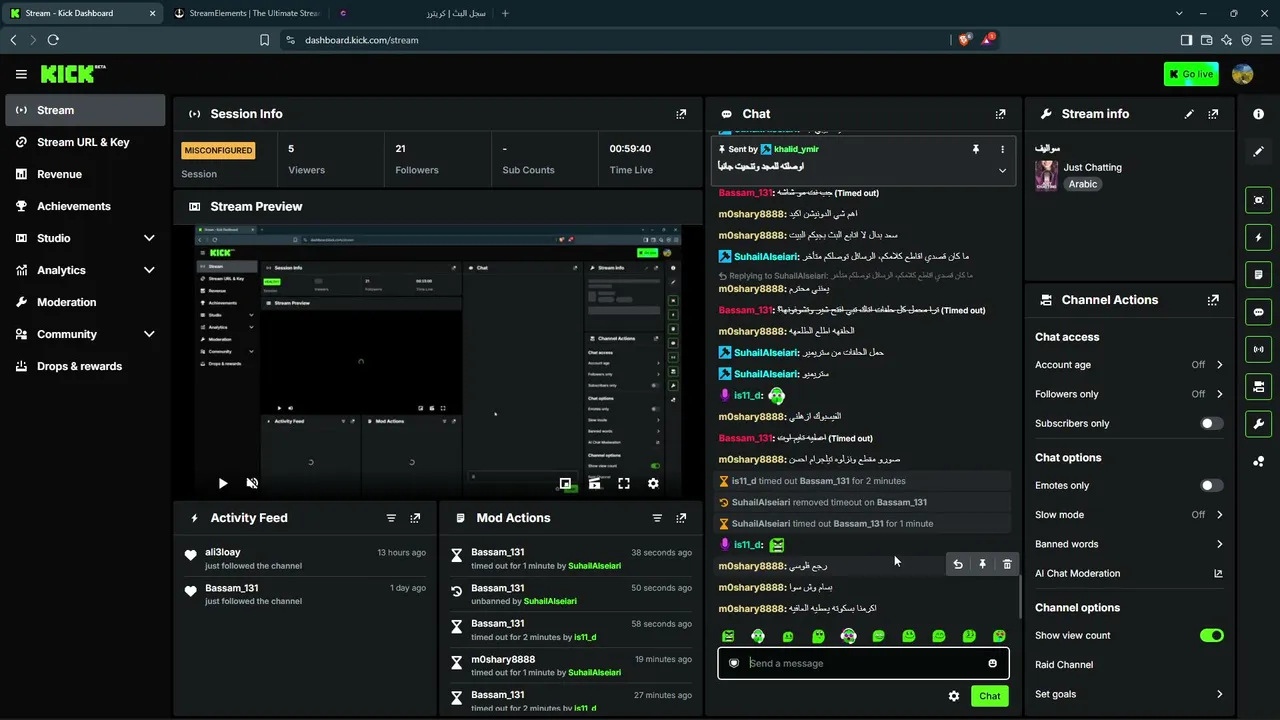This screenshot has height=720, width=1280.
Task: Click the Send a message field
Action: pos(863,663)
